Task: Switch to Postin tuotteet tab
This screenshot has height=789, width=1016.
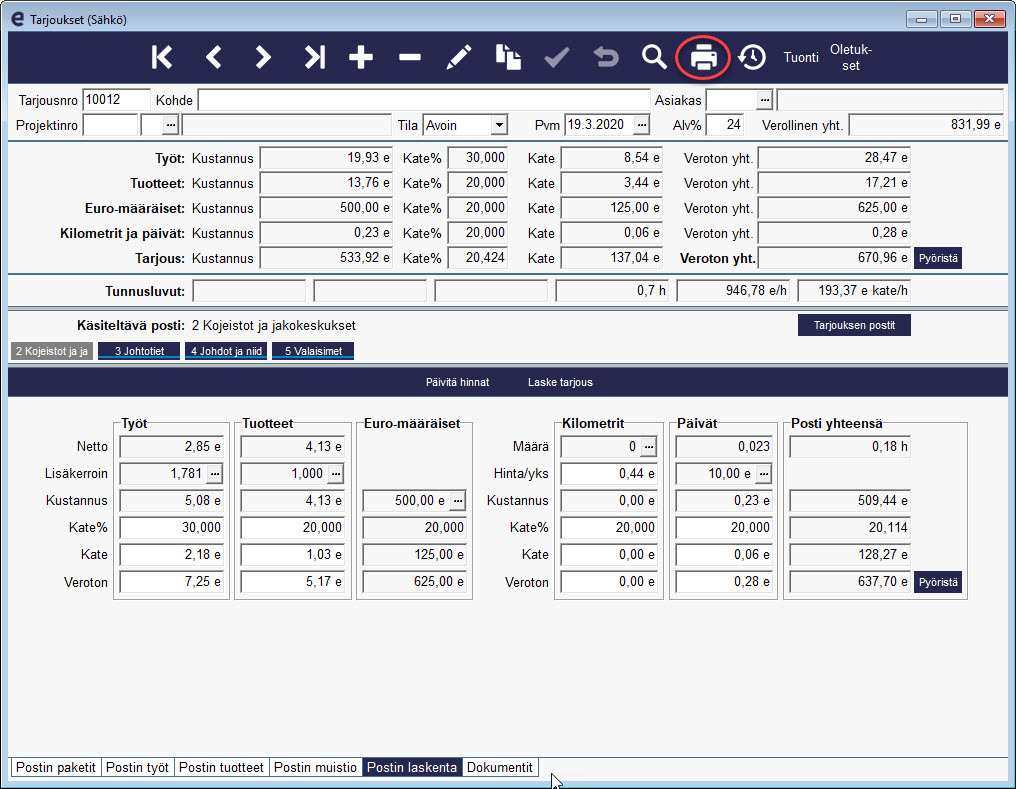Action: click(x=221, y=768)
